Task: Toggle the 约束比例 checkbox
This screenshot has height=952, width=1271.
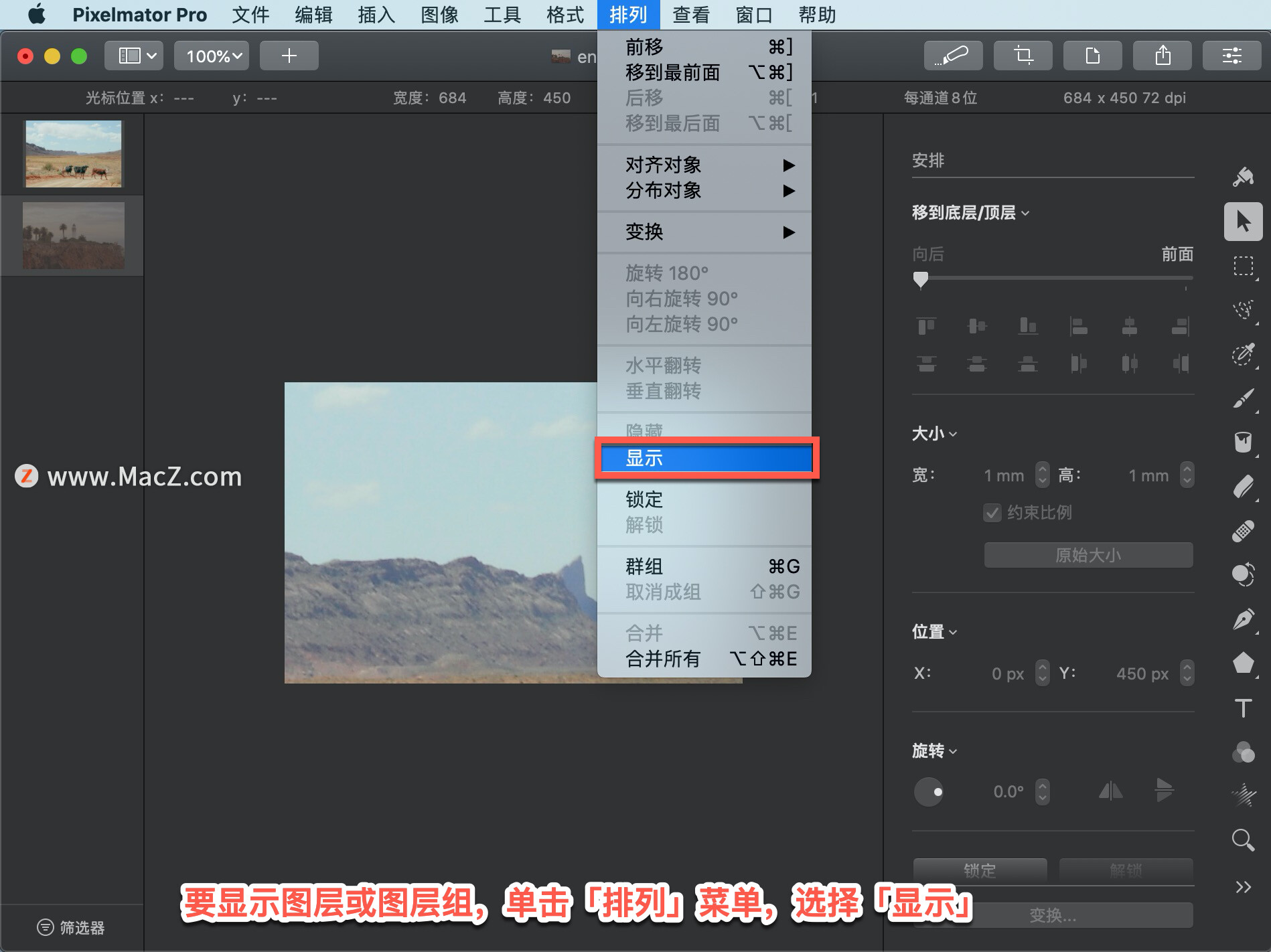Action: point(992,513)
